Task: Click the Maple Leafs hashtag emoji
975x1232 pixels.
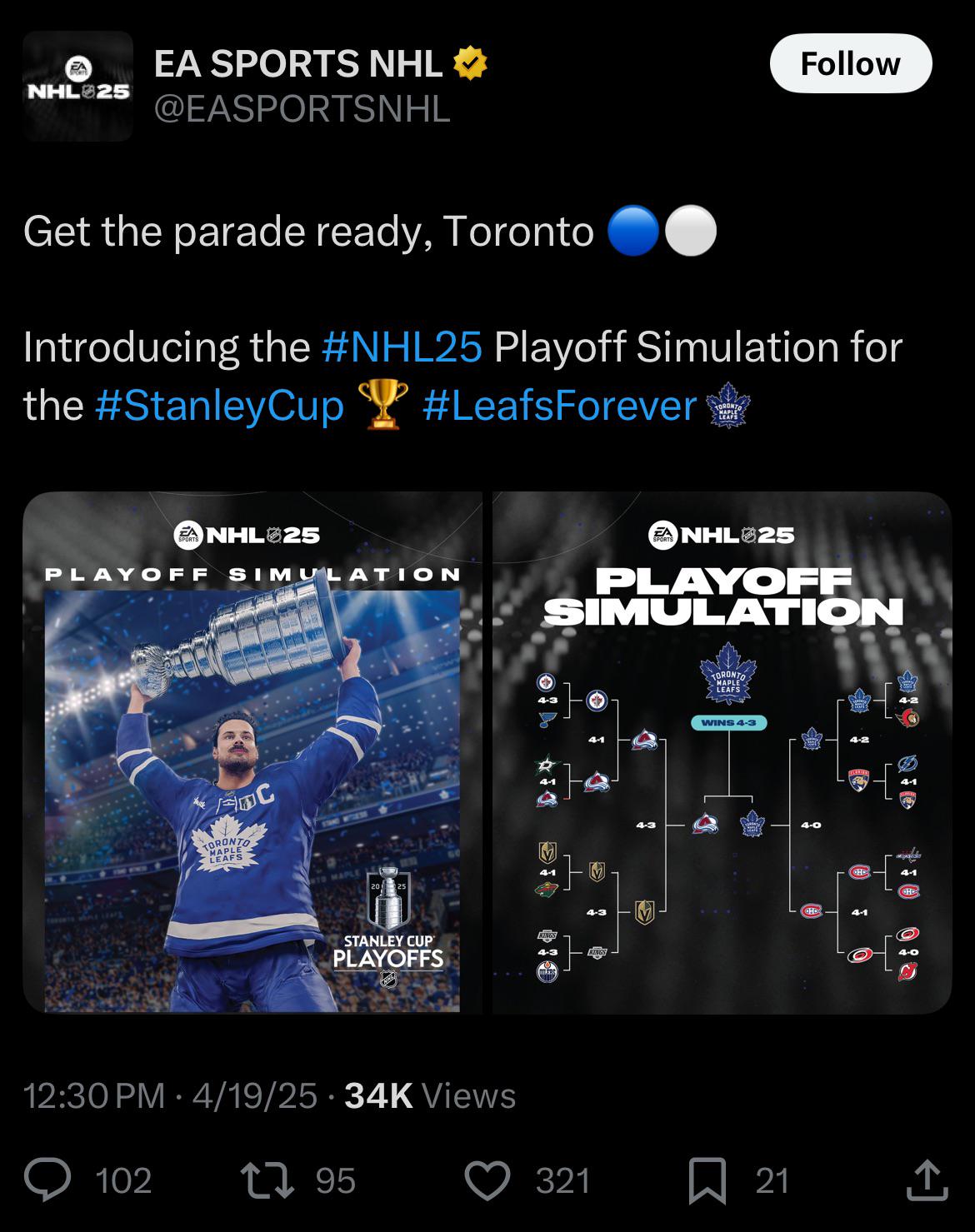Action: [x=728, y=406]
